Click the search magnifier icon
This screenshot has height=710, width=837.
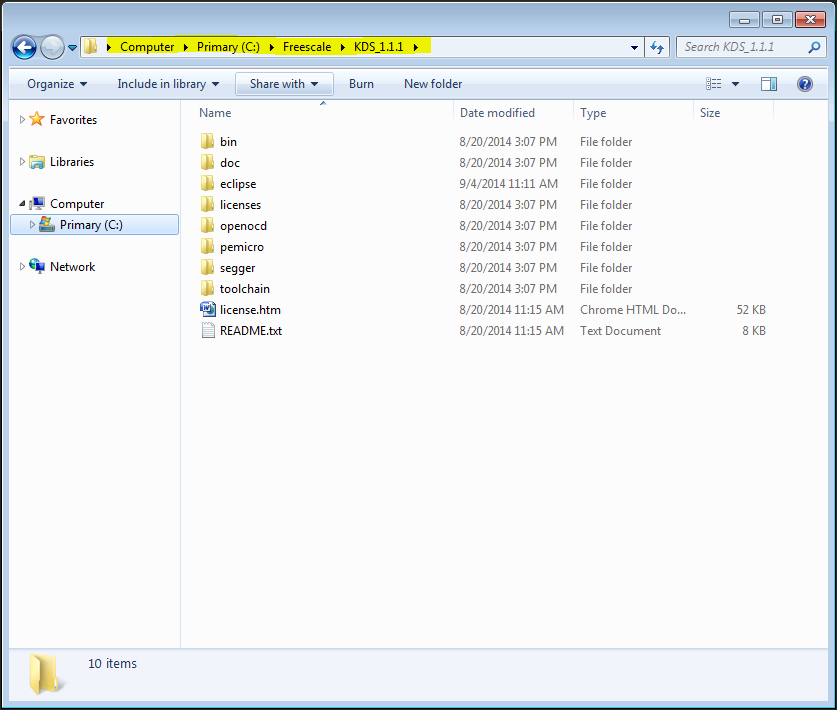(x=814, y=47)
